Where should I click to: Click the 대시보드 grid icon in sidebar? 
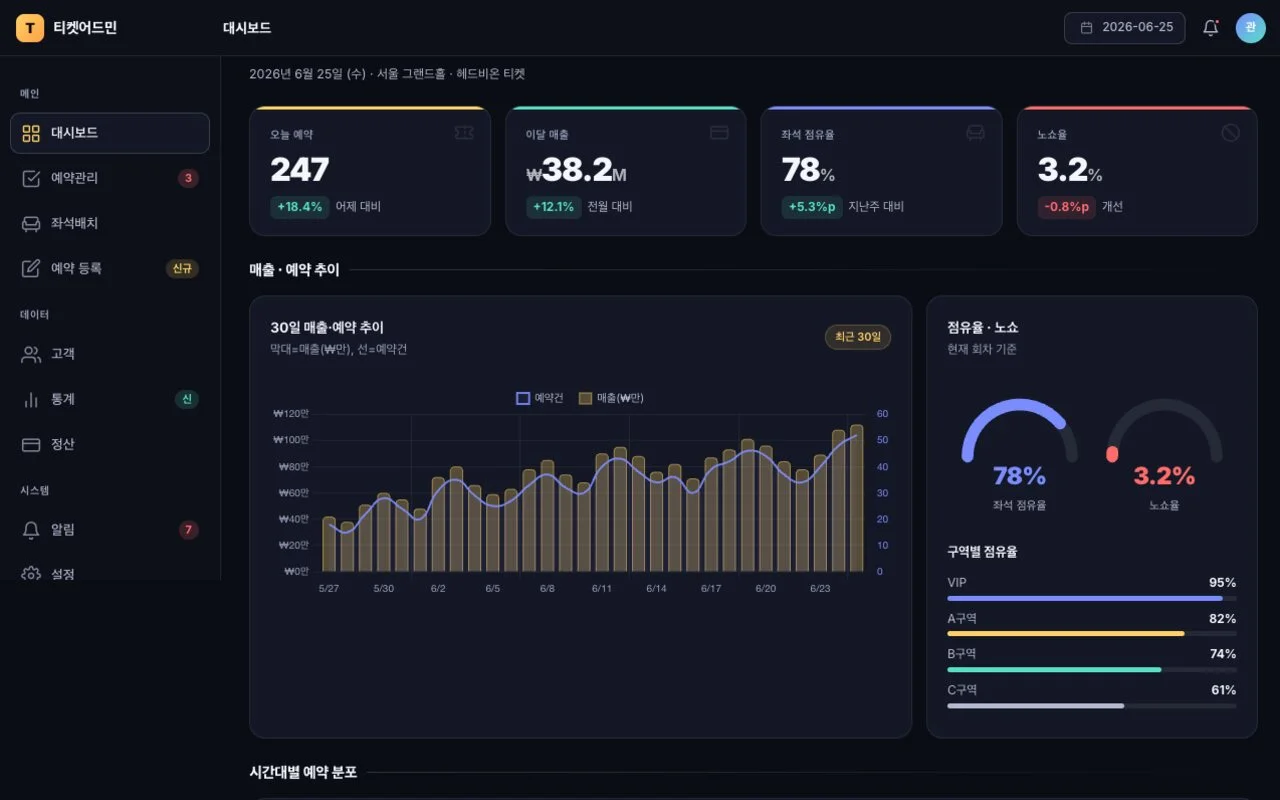[31, 133]
